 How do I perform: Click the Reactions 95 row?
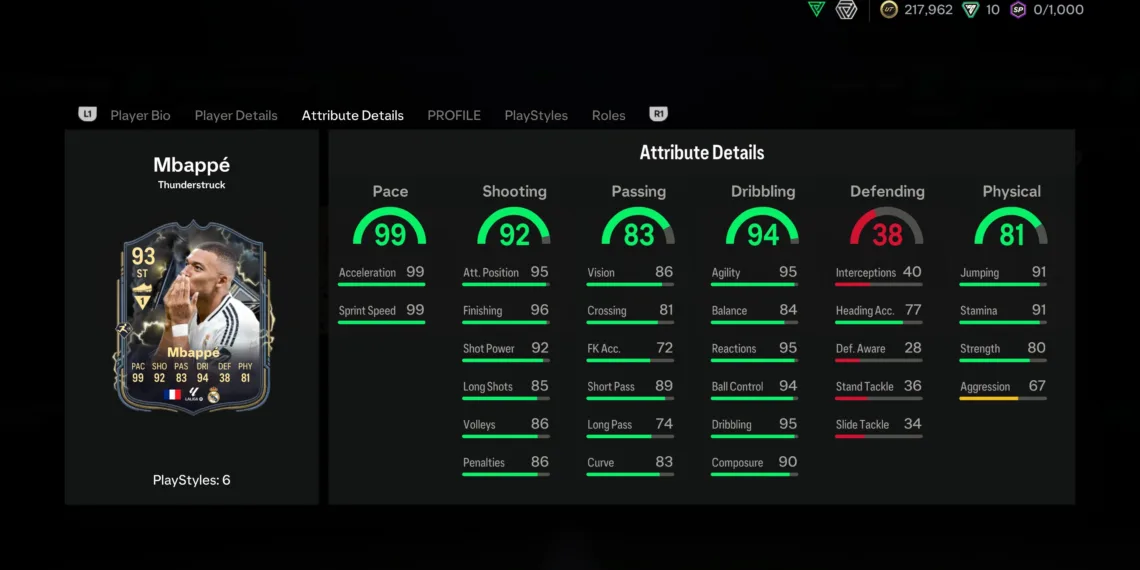(755, 350)
